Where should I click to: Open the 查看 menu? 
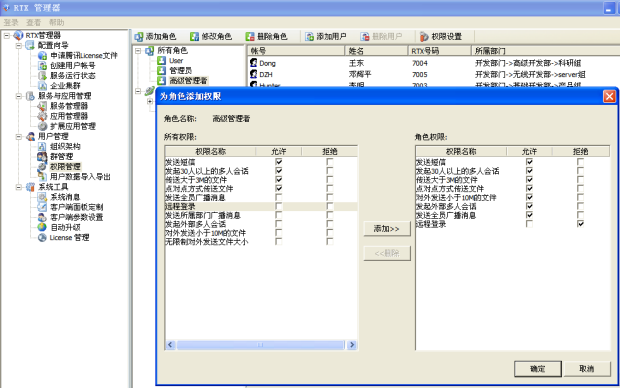(x=34, y=22)
